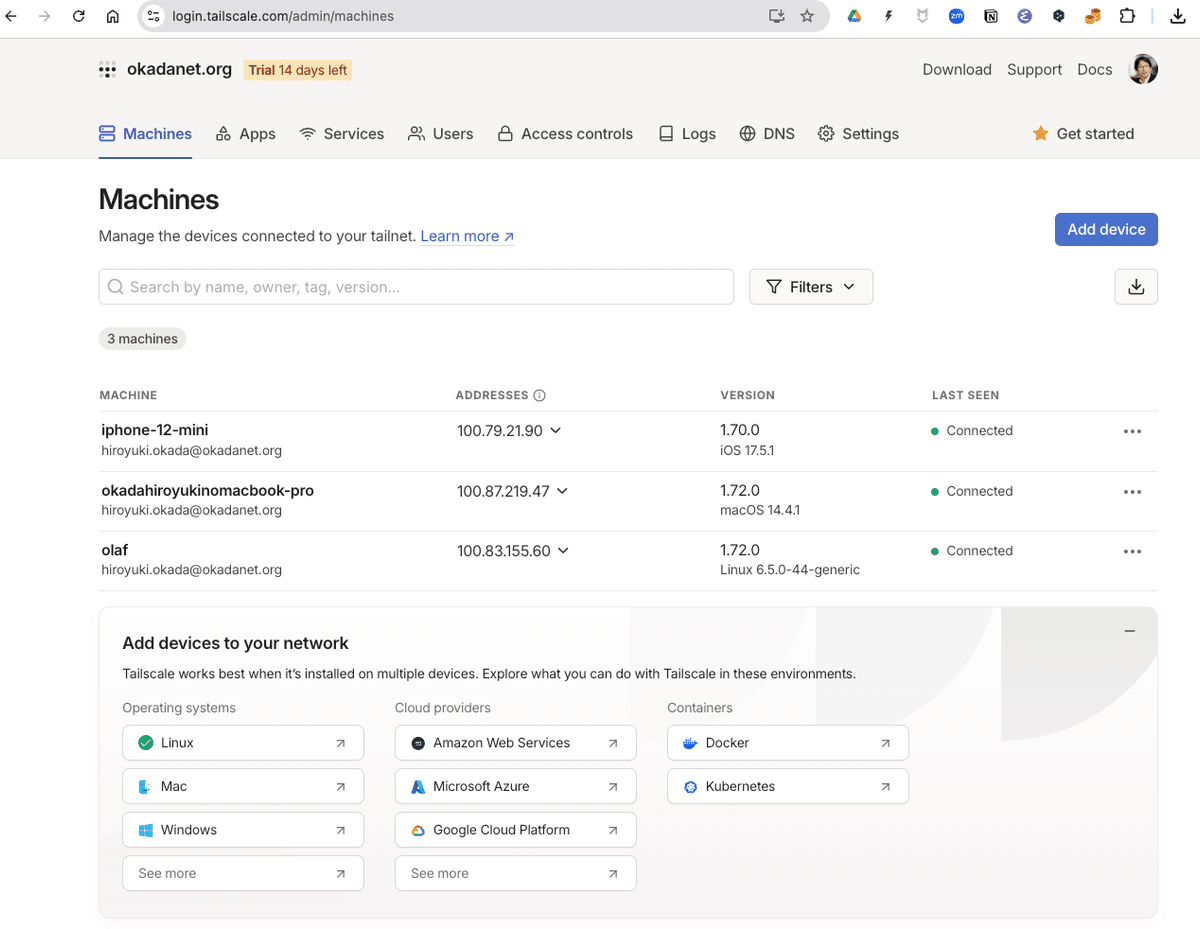
Task: Open the Apps tab
Action: [245, 134]
